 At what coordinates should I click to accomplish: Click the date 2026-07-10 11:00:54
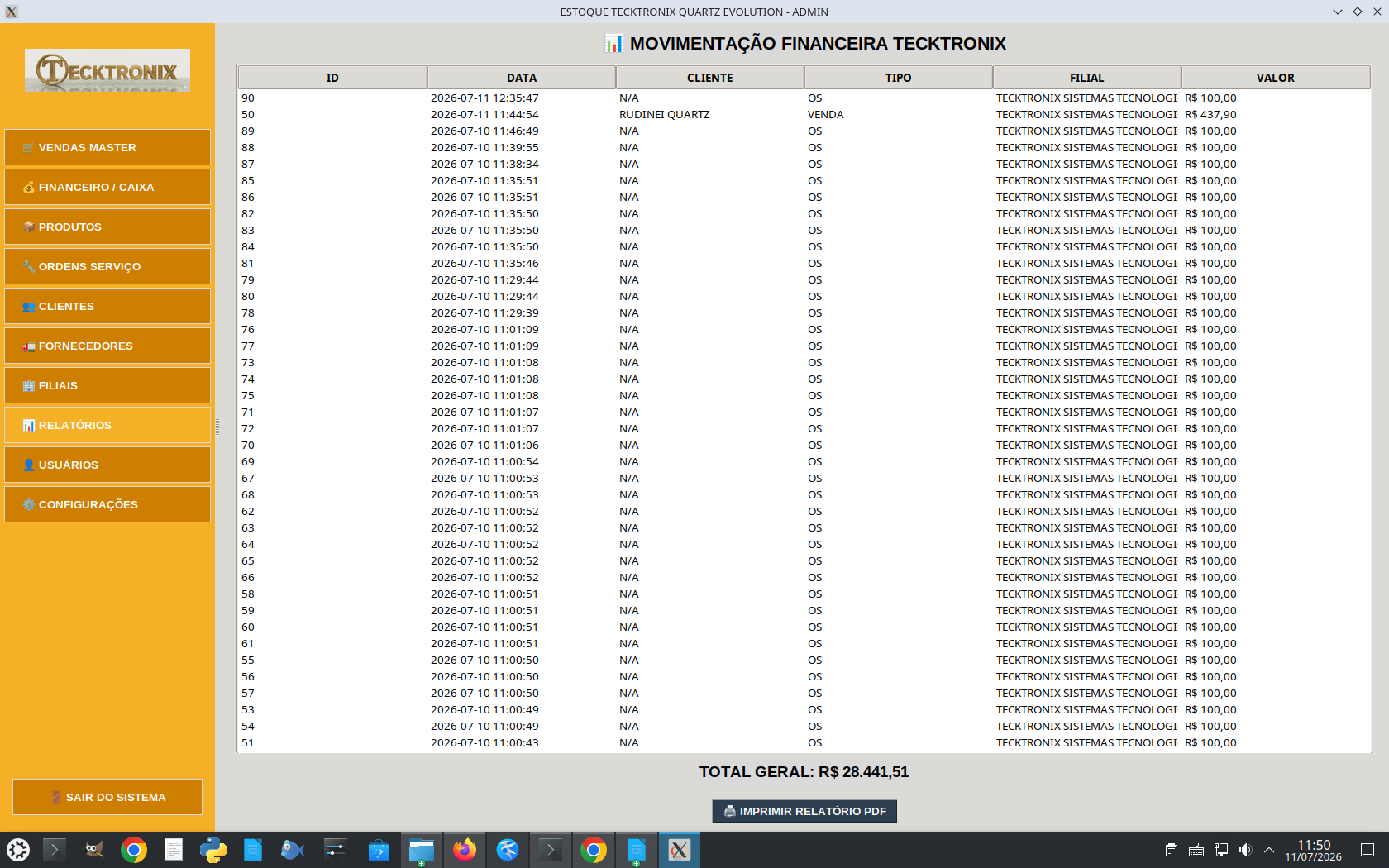484,462
